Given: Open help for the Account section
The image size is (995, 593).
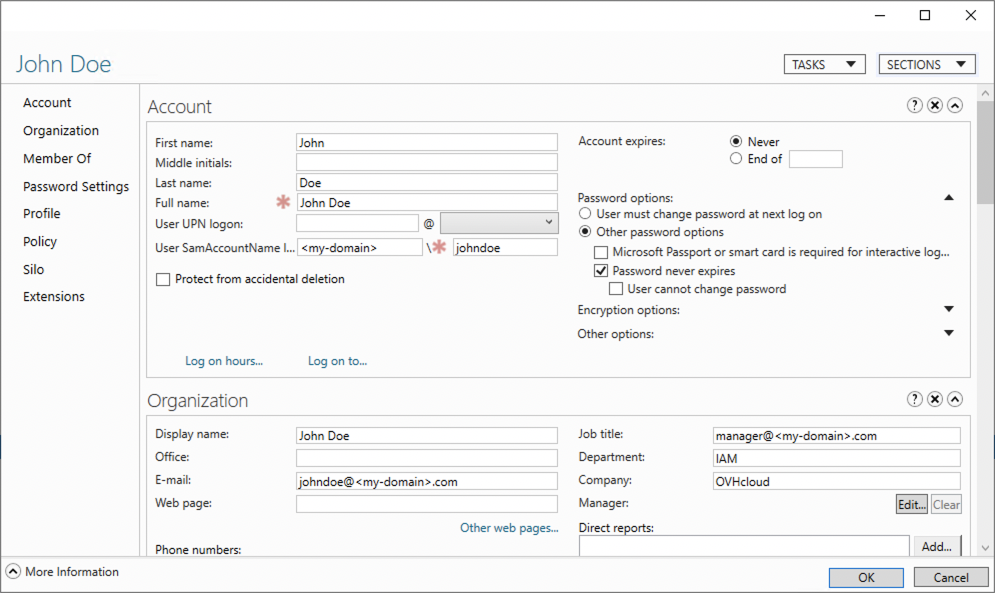Looking at the screenshot, I should point(914,106).
